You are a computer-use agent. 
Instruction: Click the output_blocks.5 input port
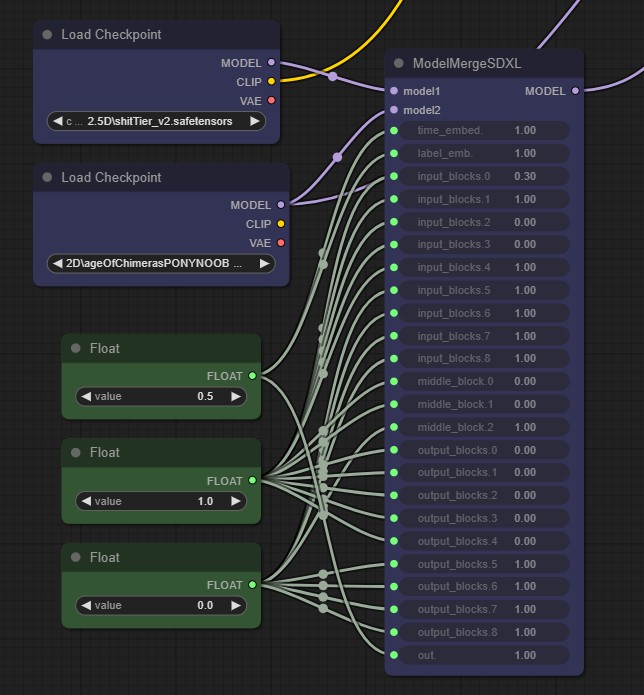394,564
